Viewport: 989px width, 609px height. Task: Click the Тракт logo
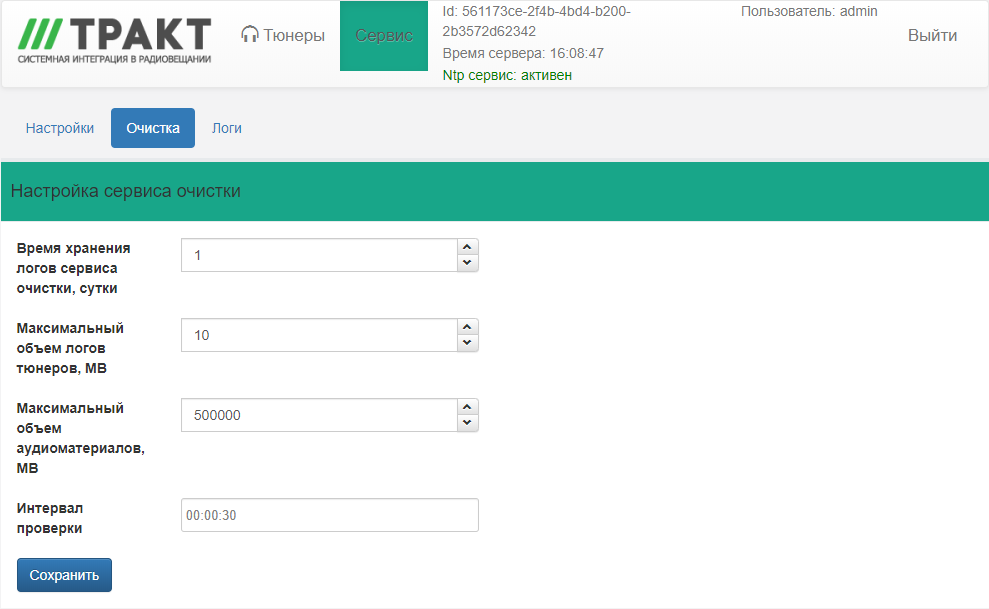click(x=114, y=40)
